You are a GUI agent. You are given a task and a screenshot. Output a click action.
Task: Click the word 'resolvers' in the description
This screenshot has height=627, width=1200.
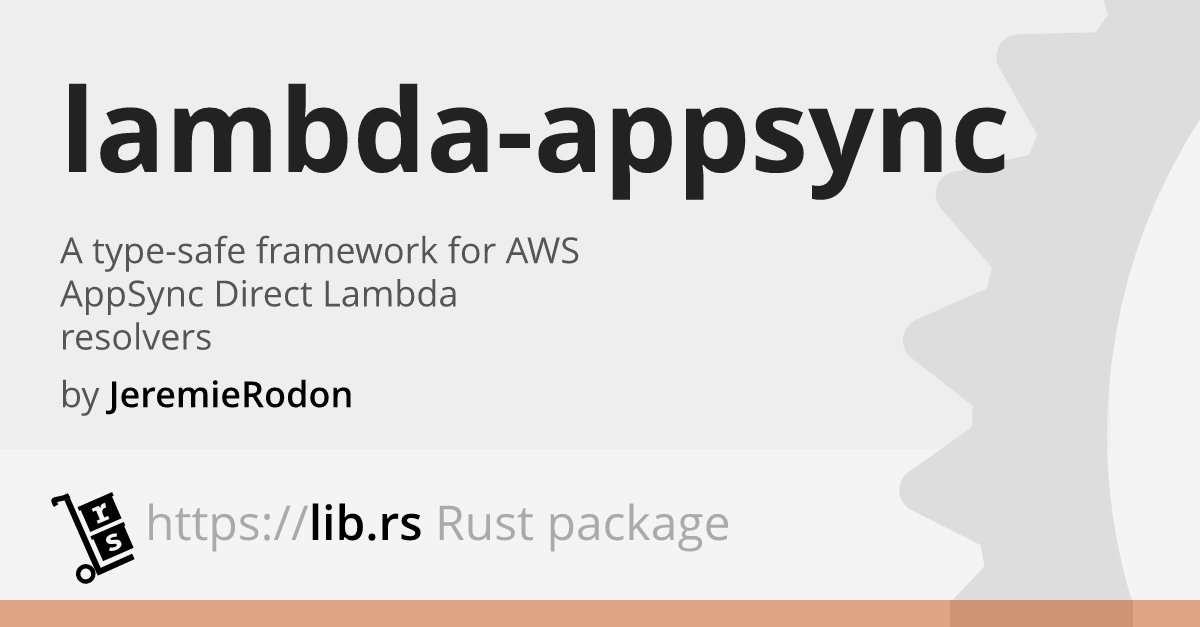[x=136, y=338]
